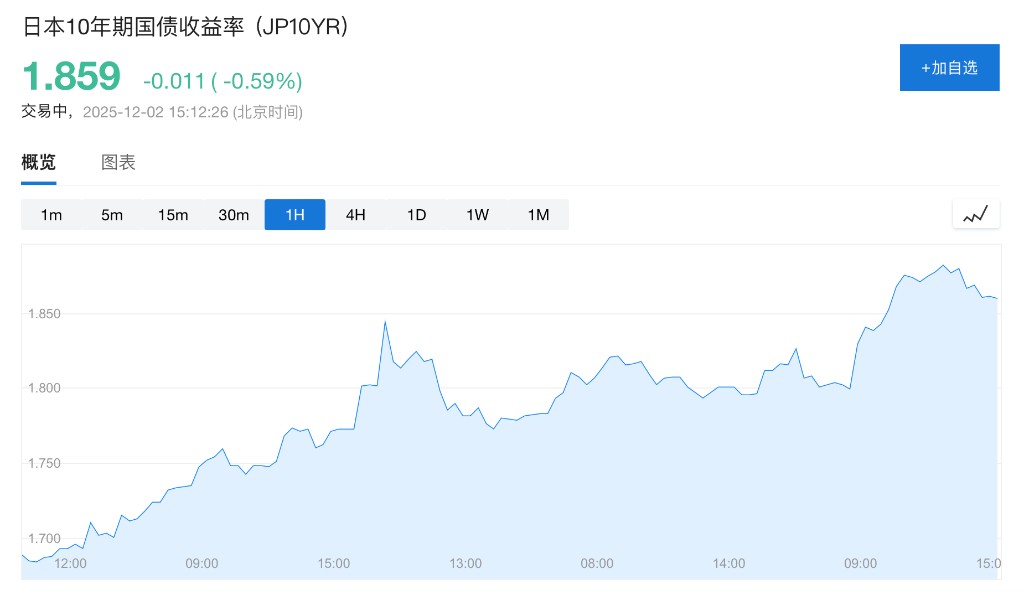1024x593 pixels.
Task: Open the line chart style icon
Action: [975, 214]
